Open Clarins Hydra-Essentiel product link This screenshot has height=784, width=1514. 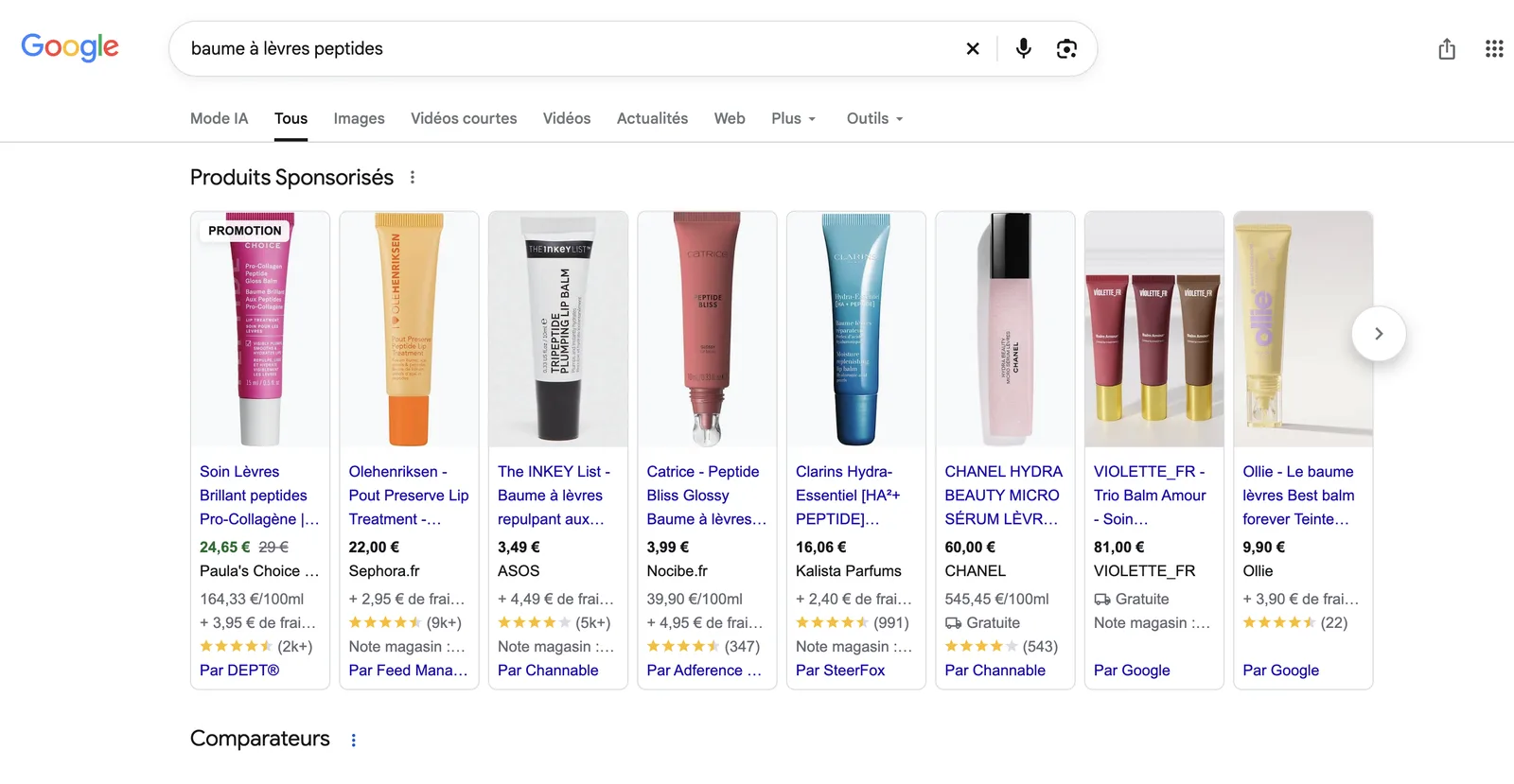click(848, 496)
